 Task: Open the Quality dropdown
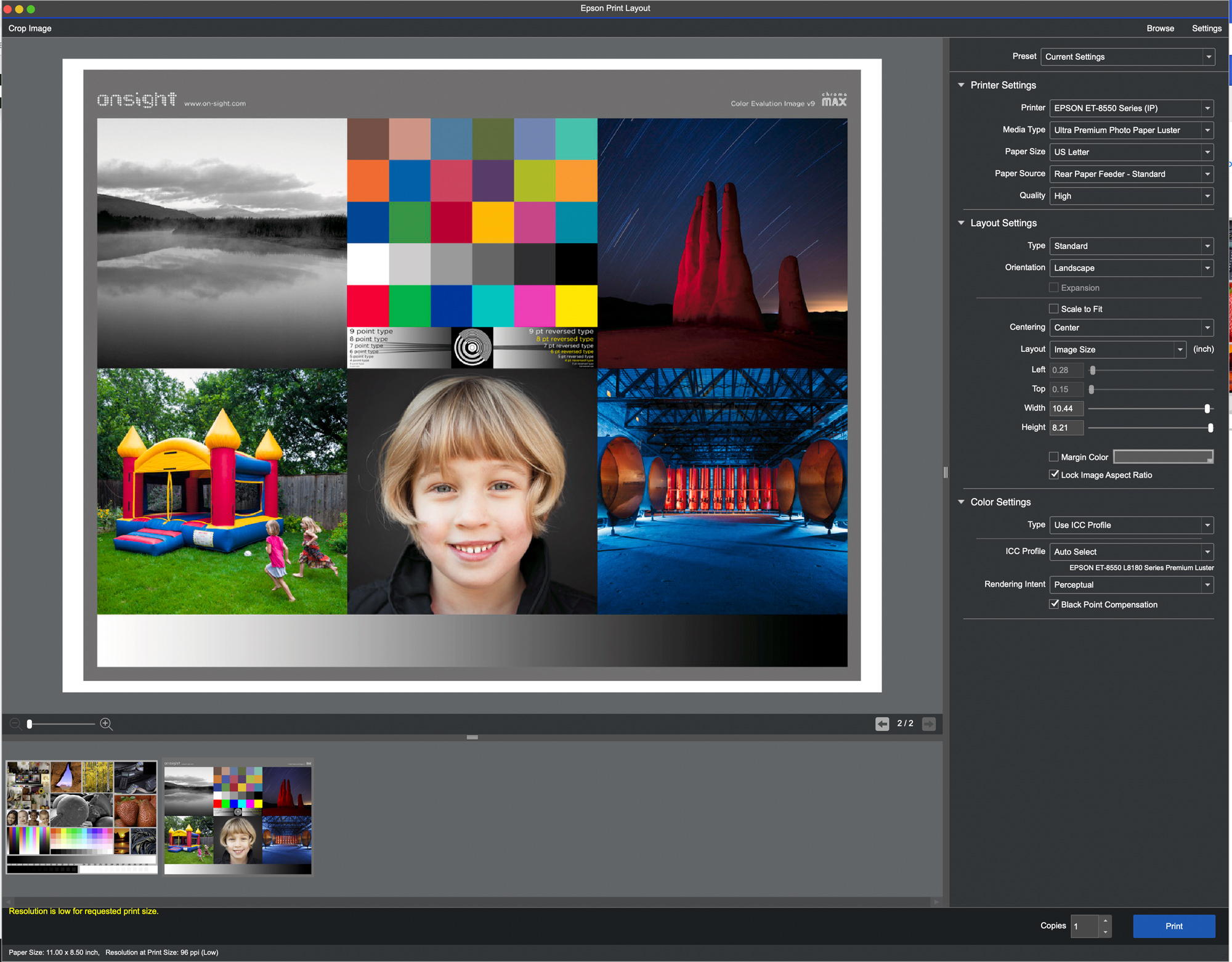point(1132,196)
